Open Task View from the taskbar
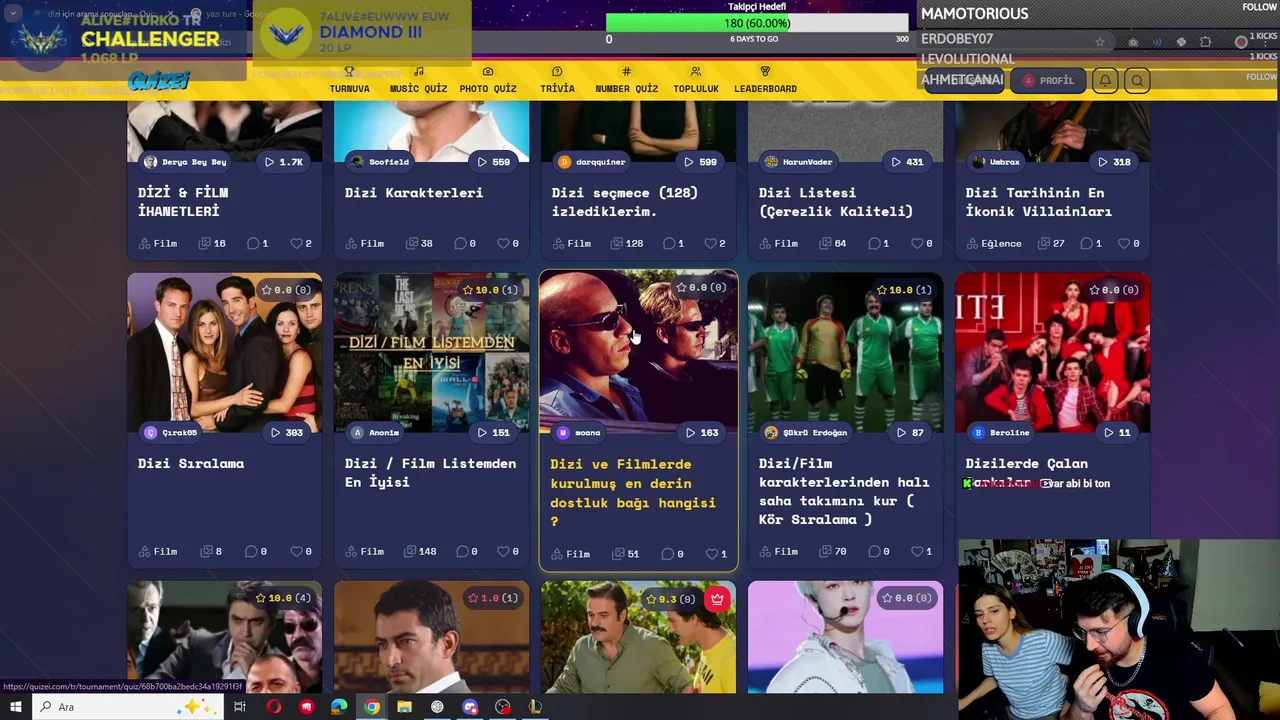The width and height of the screenshot is (1280, 720). coord(240,707)
